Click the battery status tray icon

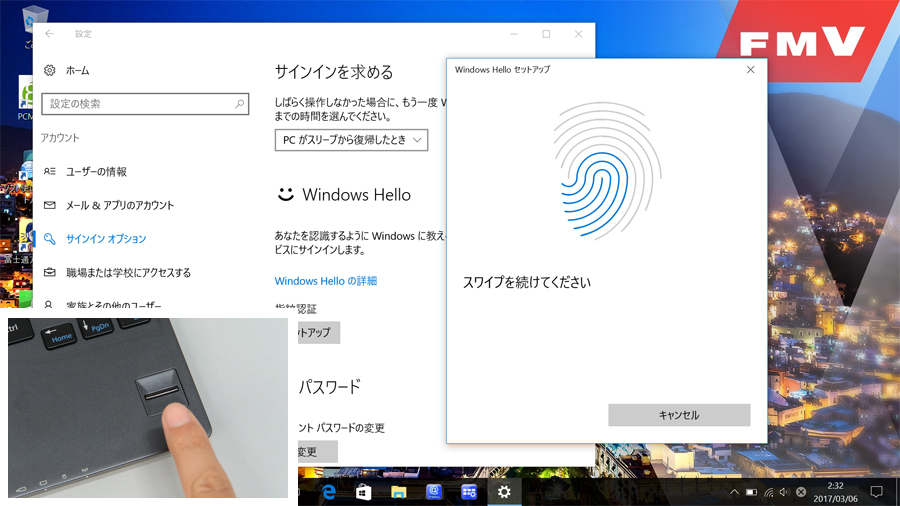click(751, 492)
